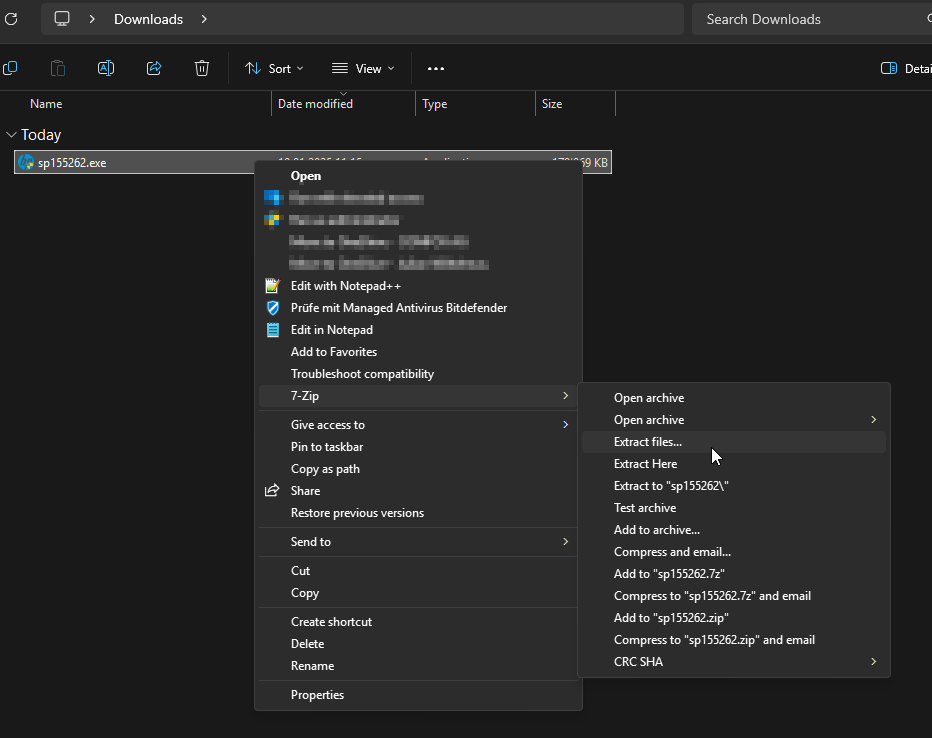Copy the selected file using toolbar icon
Screen dimensions: 932x738
coord(11,68)
